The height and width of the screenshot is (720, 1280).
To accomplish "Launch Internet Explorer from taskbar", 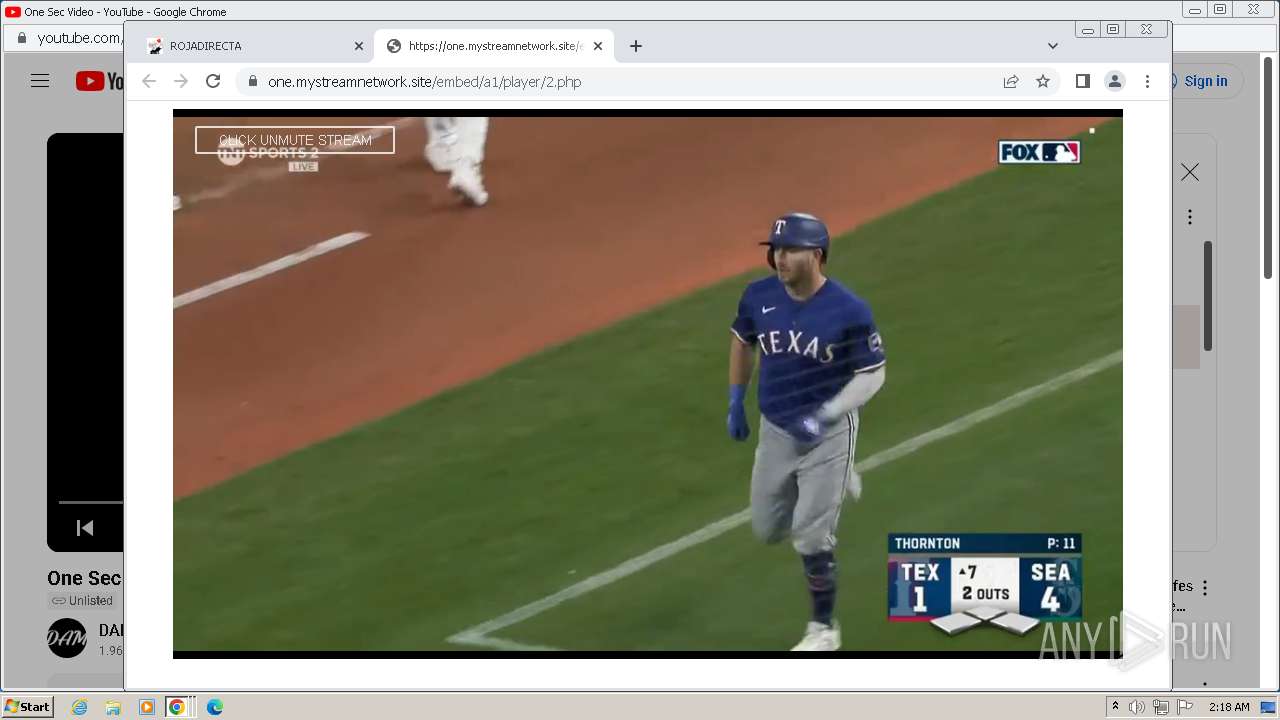I will point(79,707).
